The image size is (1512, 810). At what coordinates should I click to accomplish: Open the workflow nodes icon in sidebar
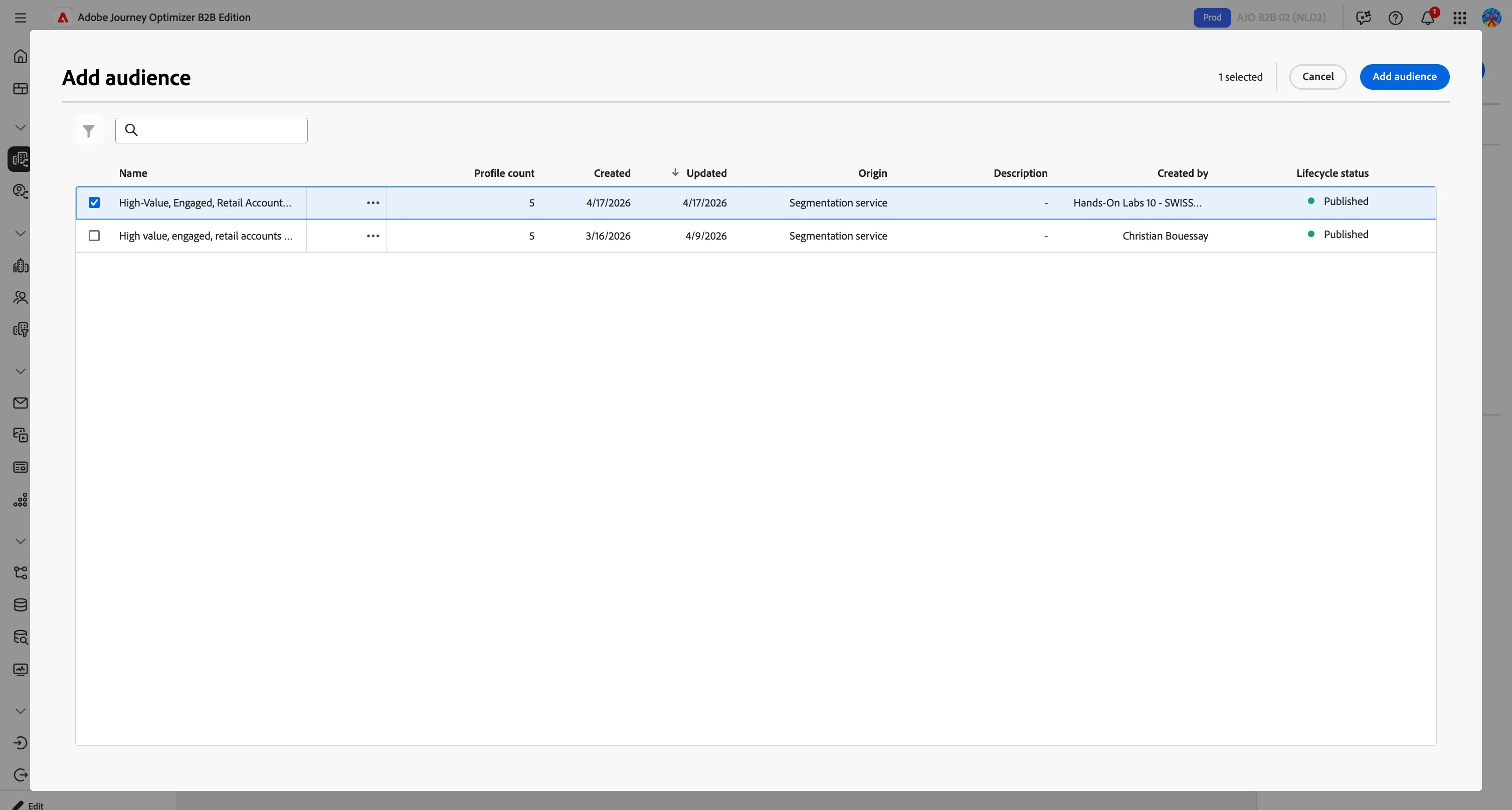[x=21, y=573]
